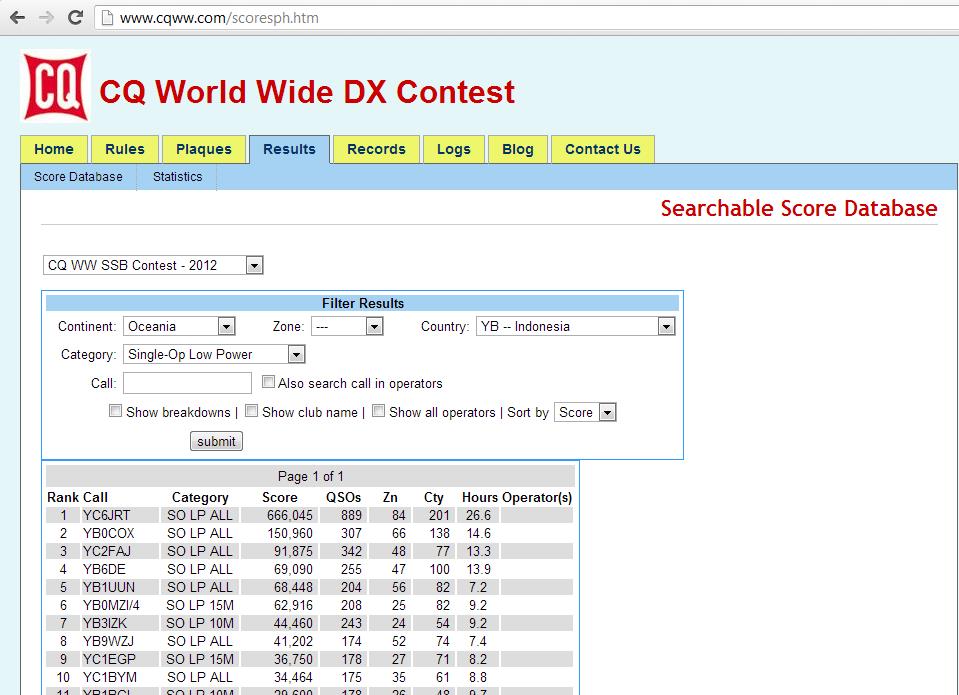Click the score 666,045
This screenshot has width=959, height=695.
tap(290, 516)
